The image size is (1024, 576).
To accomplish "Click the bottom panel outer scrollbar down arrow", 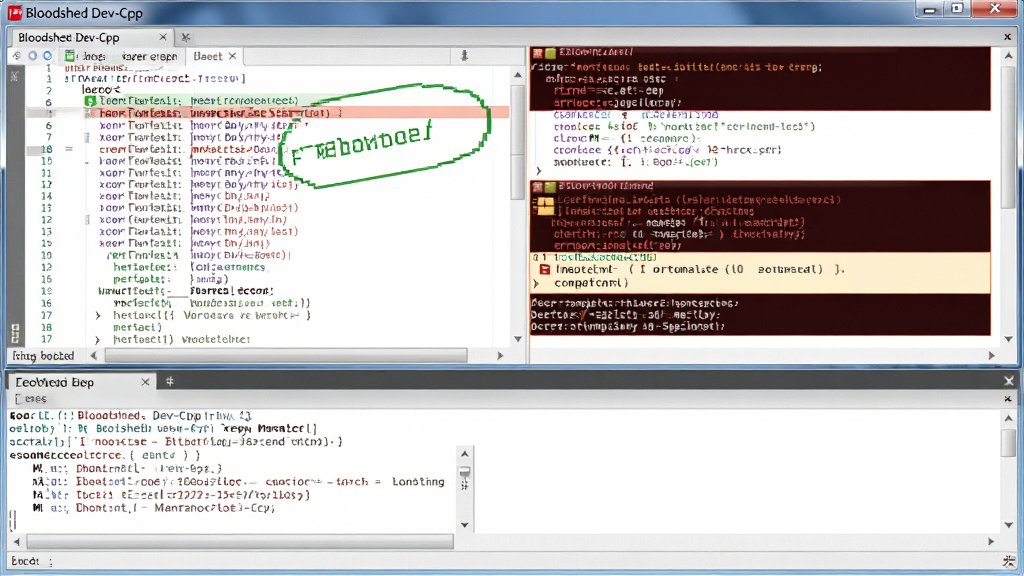I will pyautogui.click(x=1008, y=525).
